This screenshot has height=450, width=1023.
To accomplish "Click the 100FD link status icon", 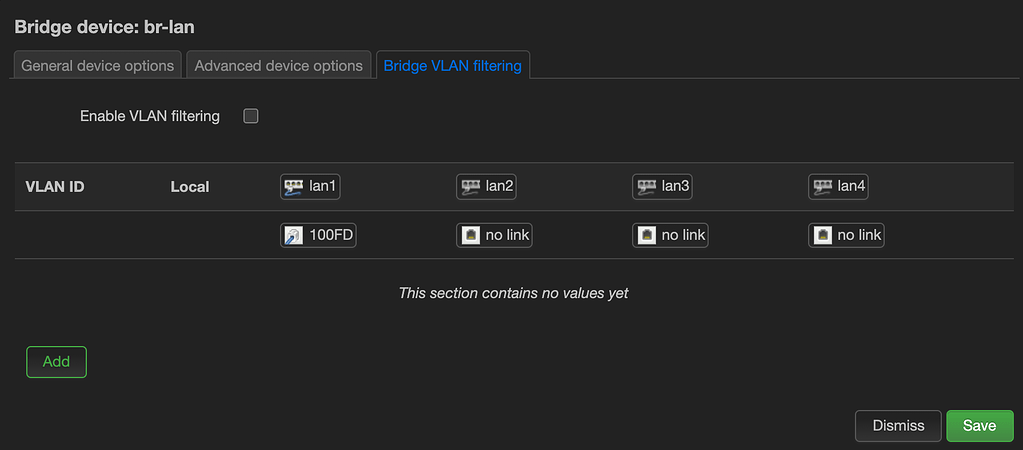I will click(x=294, y=236).
